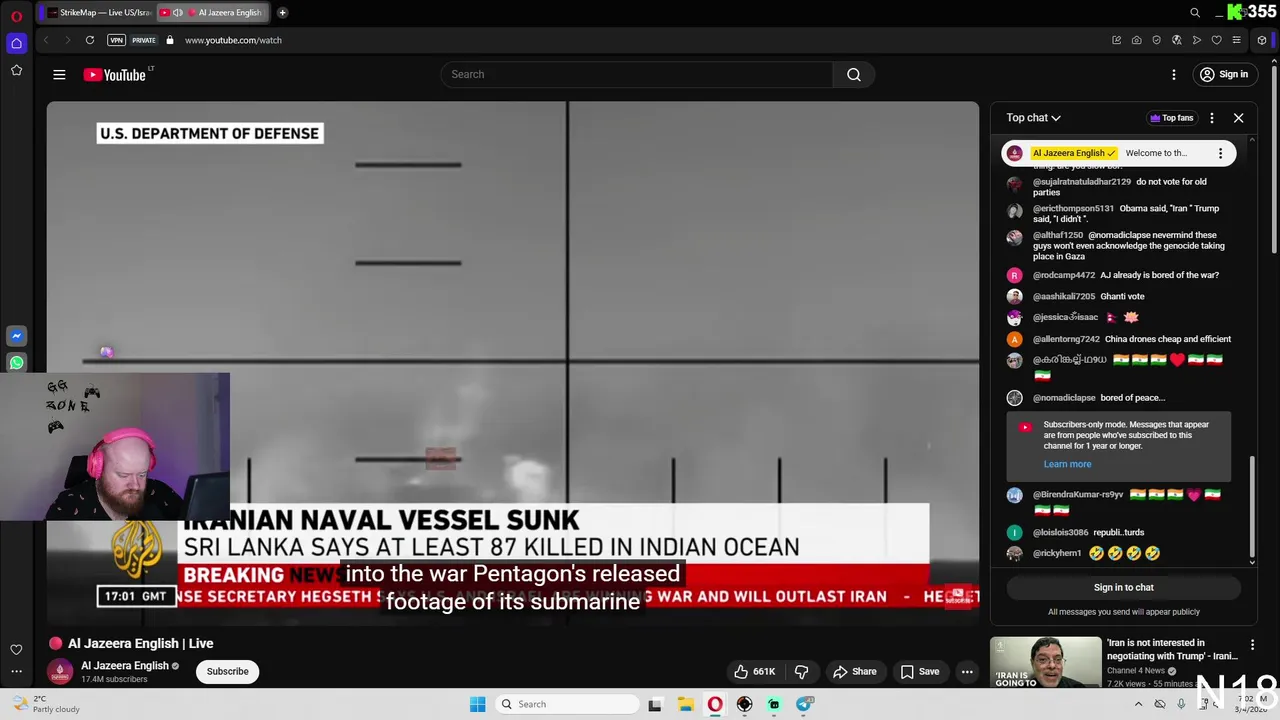
Task: Click the YouTube search input field
Action: [x=636, y=74]
